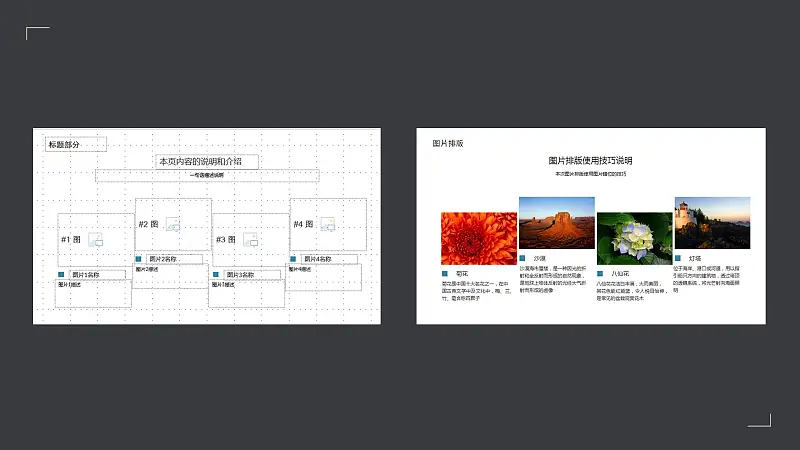Click the 沙漠 caption title
The width and height of the screenshot is (800, 450).
[540, 259]
